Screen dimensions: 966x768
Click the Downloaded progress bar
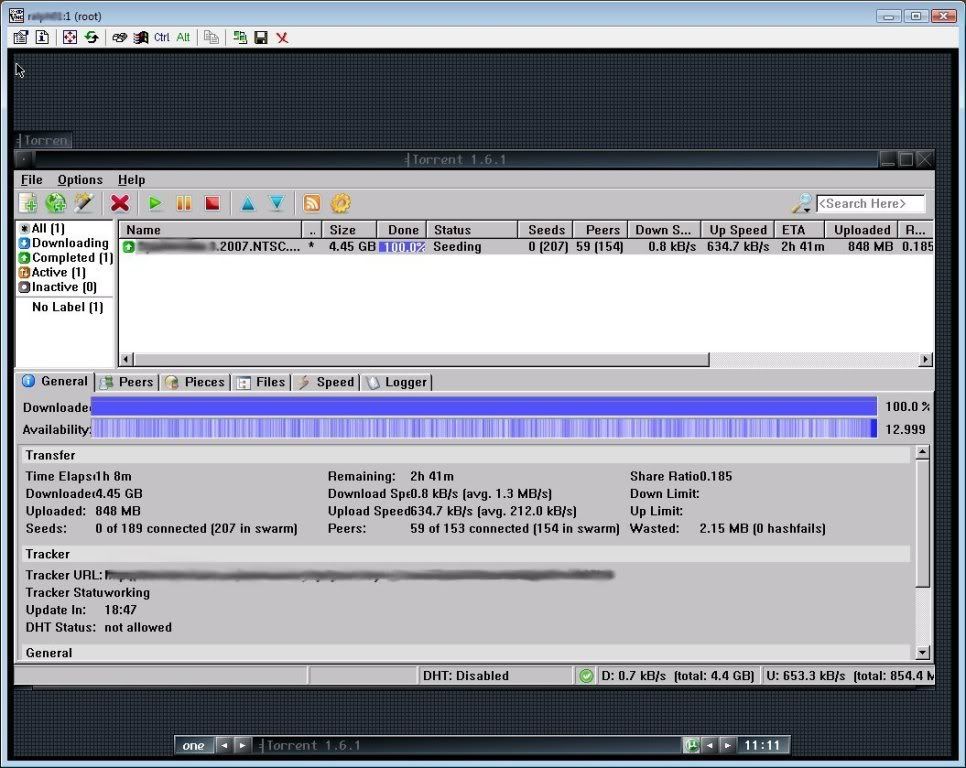(484, 406)
